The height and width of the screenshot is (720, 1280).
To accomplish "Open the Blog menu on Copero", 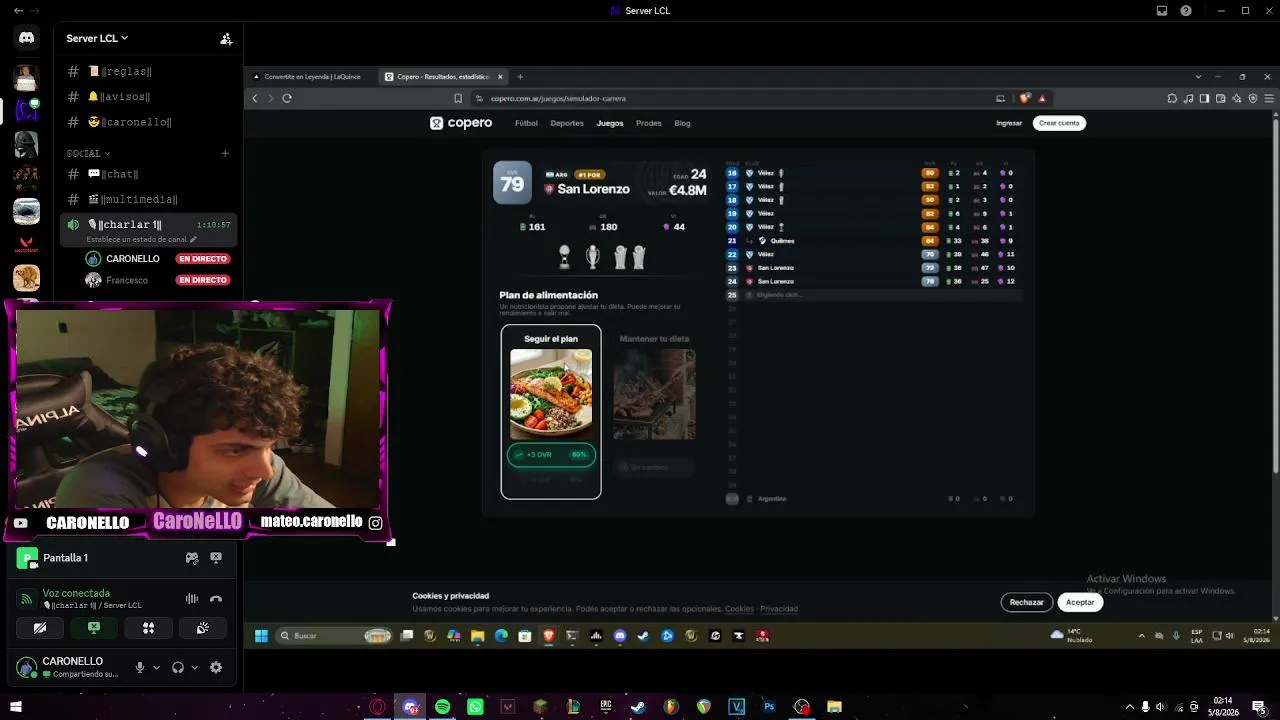I will point(682,123).
